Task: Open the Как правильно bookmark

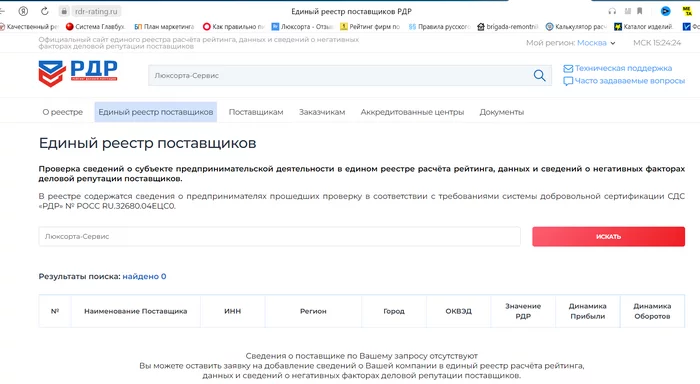Action: tap(233, 27)
